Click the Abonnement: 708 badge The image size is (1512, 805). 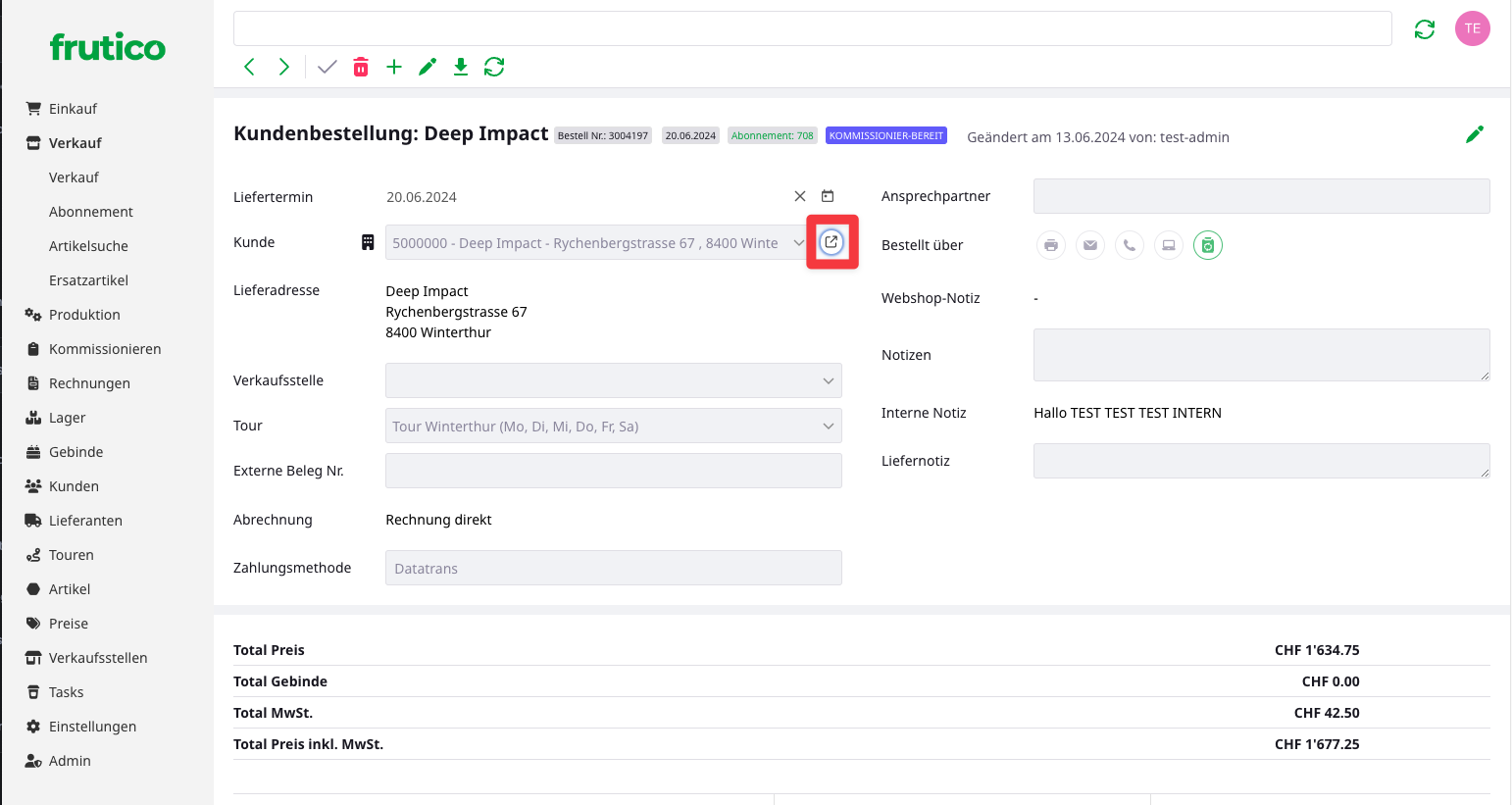click(x=772, y=136)
